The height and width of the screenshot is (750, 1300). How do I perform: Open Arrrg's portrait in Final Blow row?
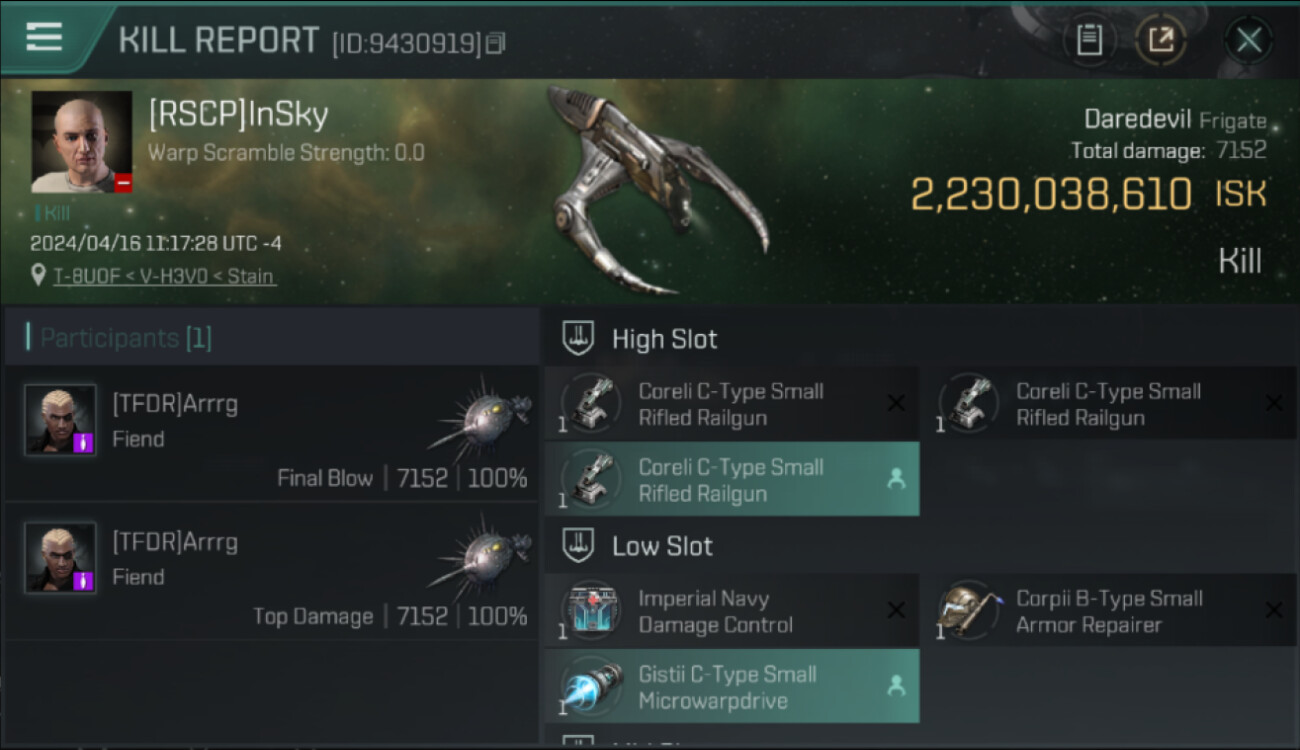(60, 420)
